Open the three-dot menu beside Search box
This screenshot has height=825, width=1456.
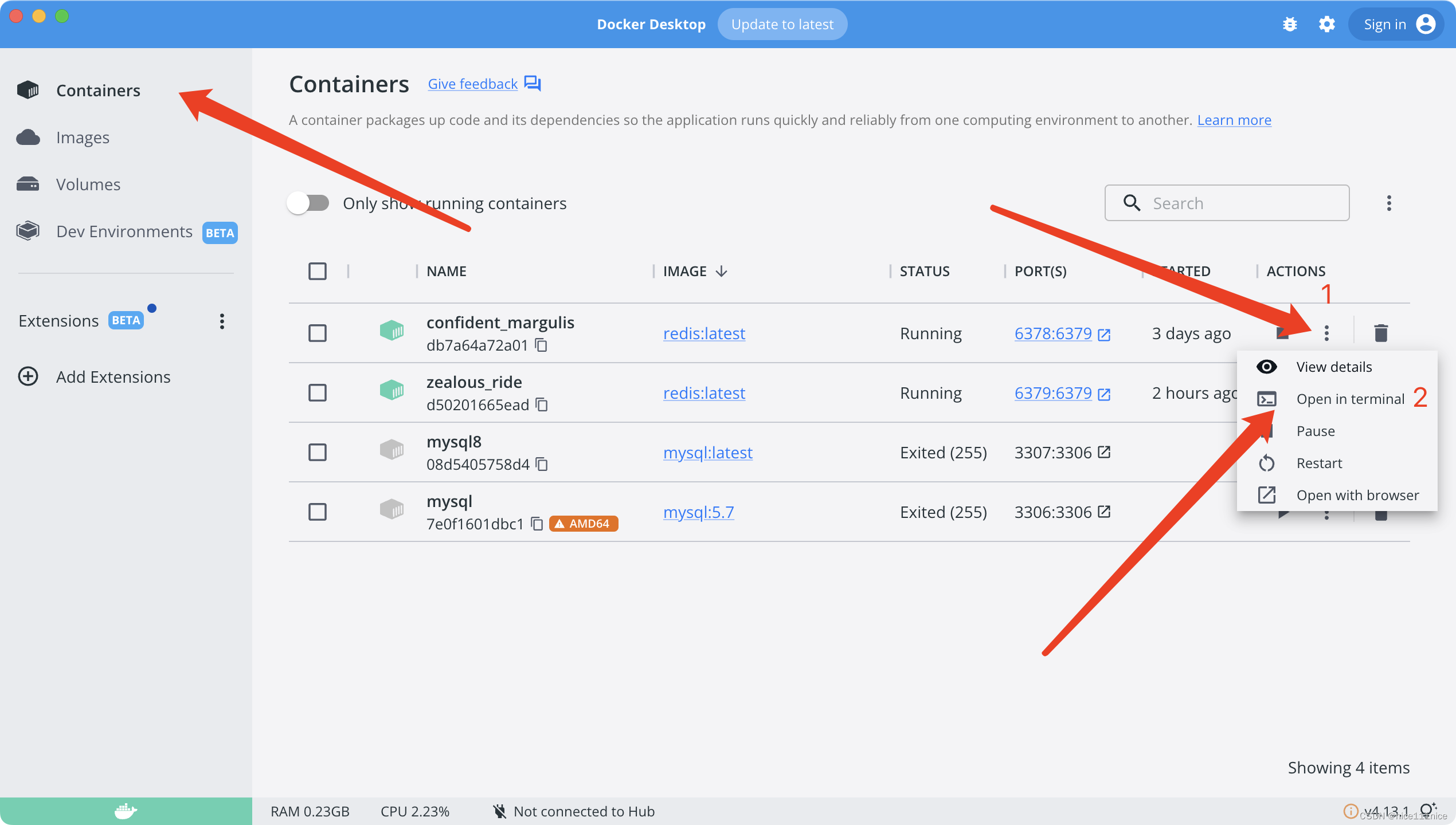pyautogui.click(x=1388, y=203)
